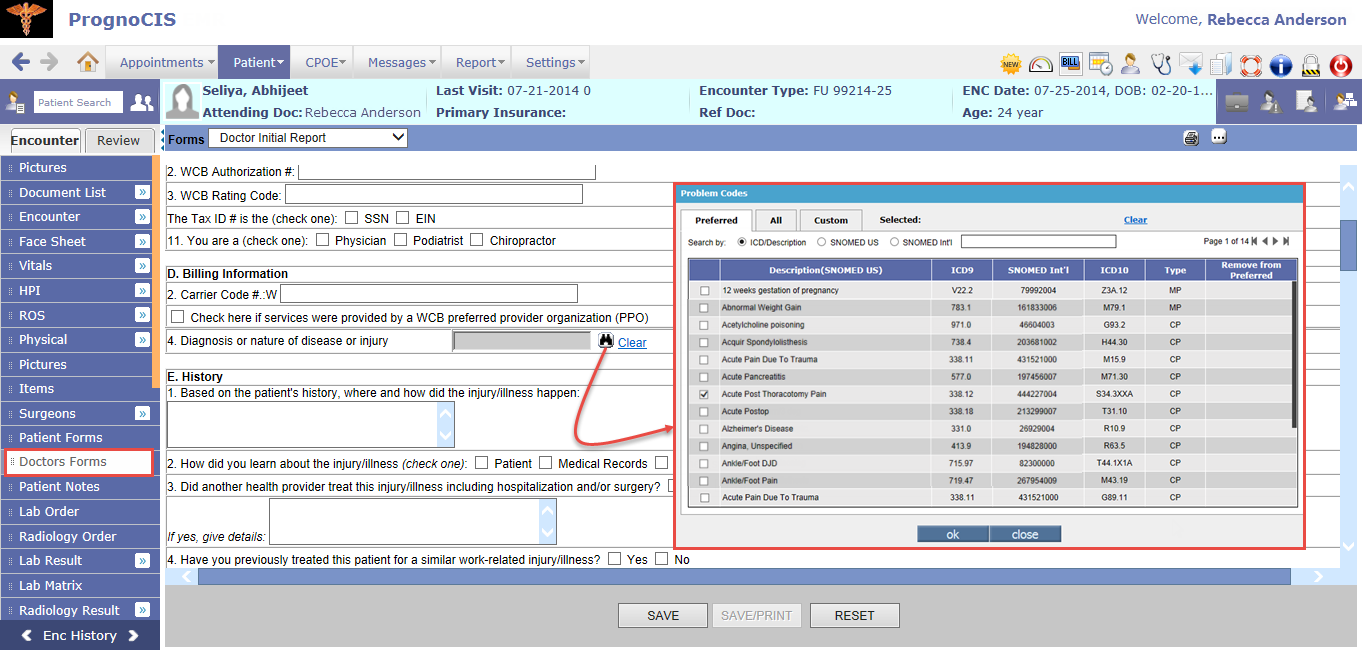
Task: Click the yellow NEW badge icon
Action: pos(1011,65)
